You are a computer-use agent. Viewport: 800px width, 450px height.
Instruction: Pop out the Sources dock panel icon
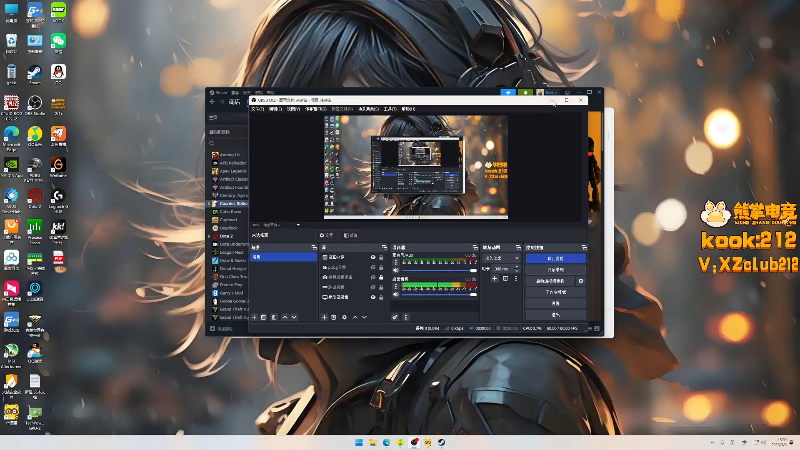(384, 247)
